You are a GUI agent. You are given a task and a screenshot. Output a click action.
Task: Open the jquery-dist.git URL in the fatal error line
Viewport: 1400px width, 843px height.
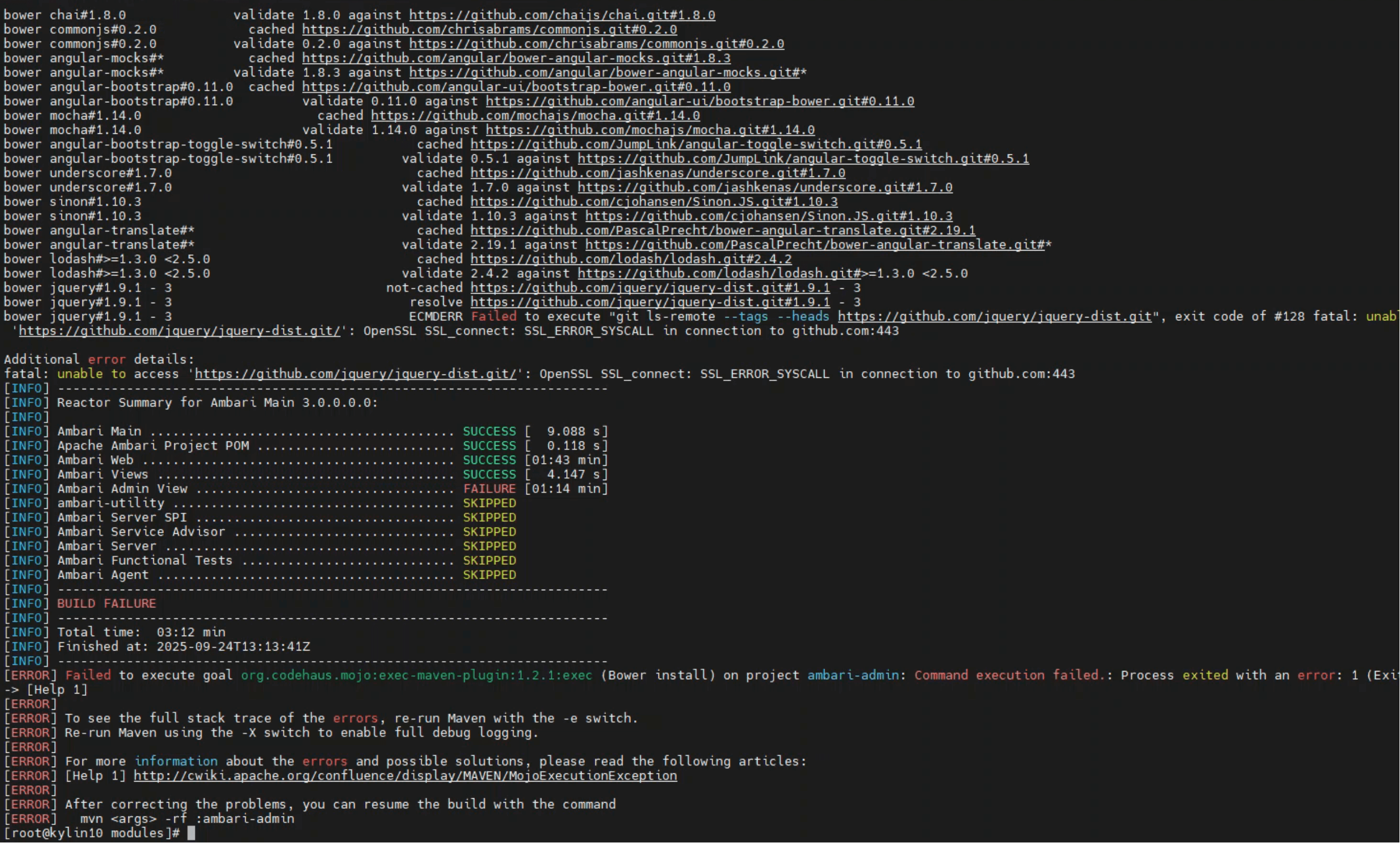click(x=356, y=374)
